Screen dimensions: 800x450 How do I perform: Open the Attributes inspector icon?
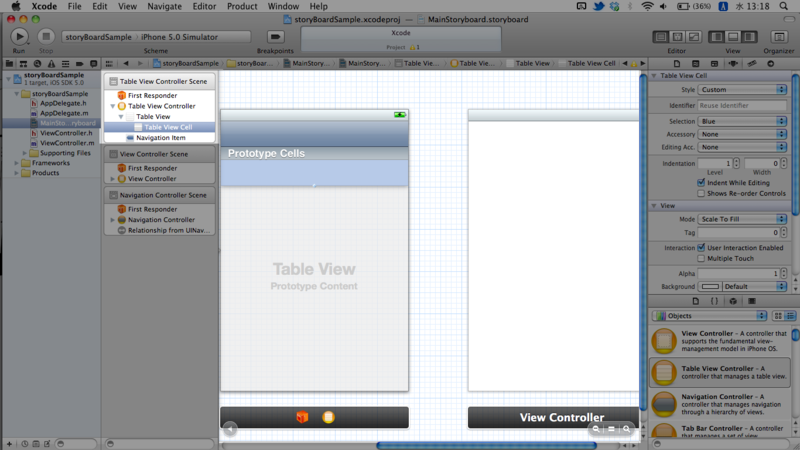[733, 64]
